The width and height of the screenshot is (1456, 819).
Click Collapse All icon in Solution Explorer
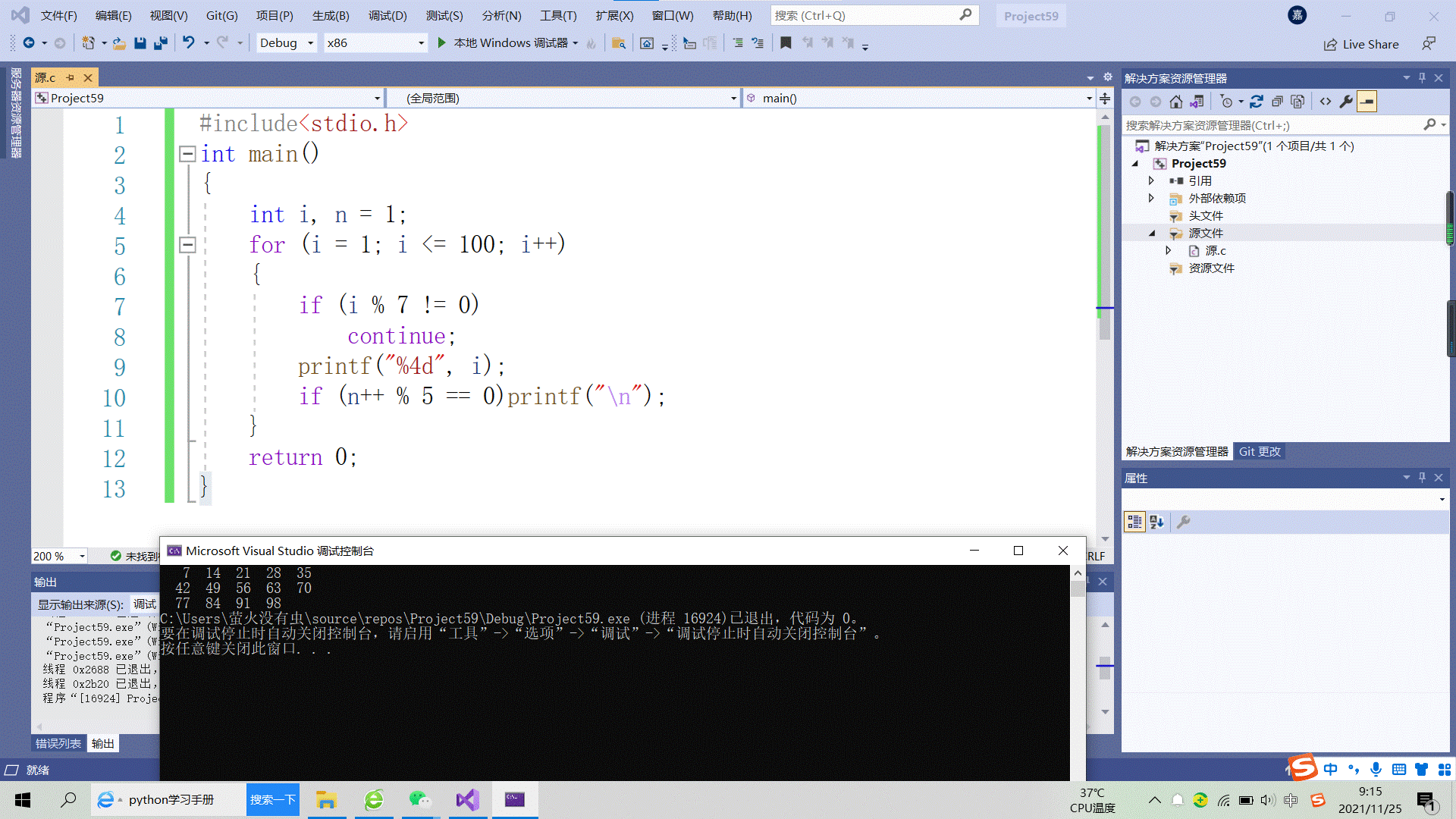tap(1277, 102)
